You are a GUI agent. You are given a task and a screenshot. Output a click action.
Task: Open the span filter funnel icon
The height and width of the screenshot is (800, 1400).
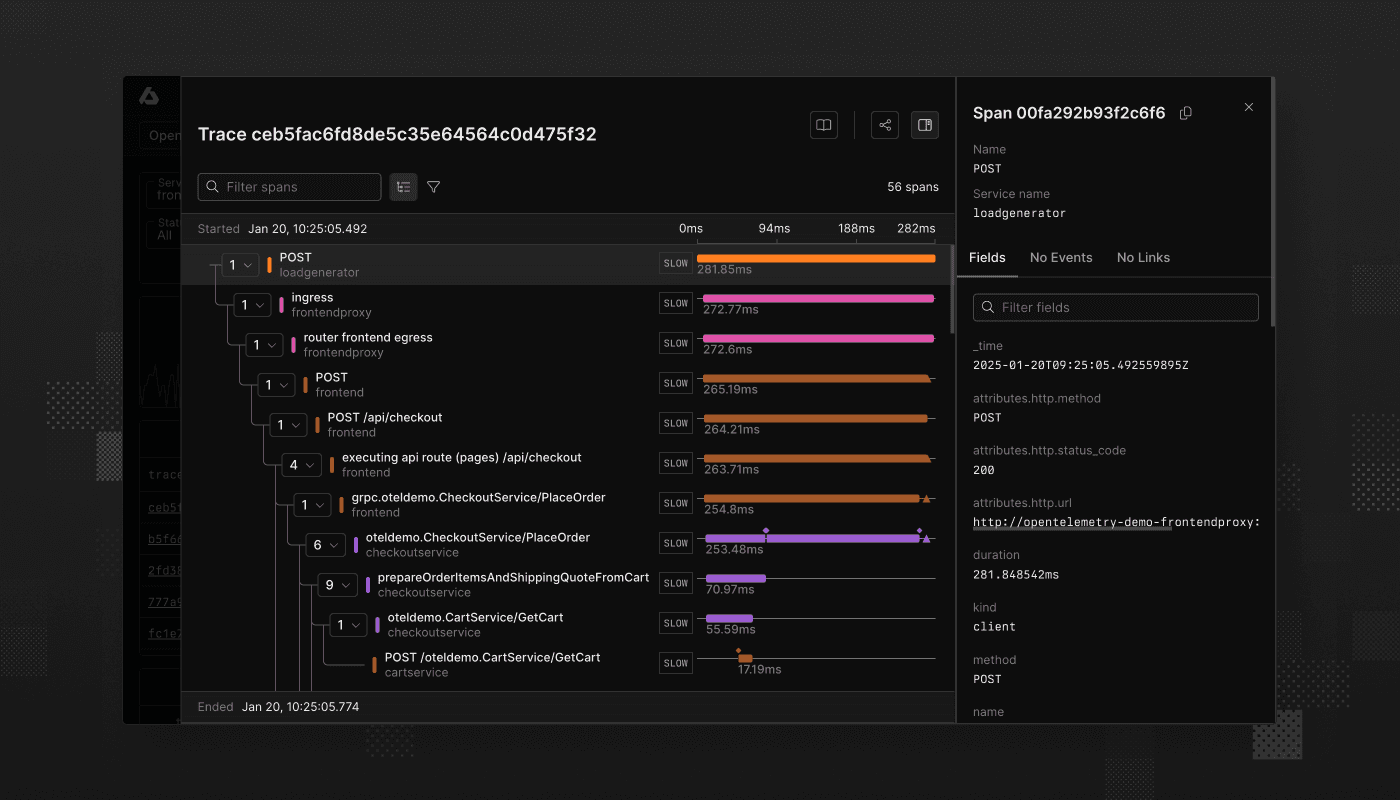tap(433, 187)
